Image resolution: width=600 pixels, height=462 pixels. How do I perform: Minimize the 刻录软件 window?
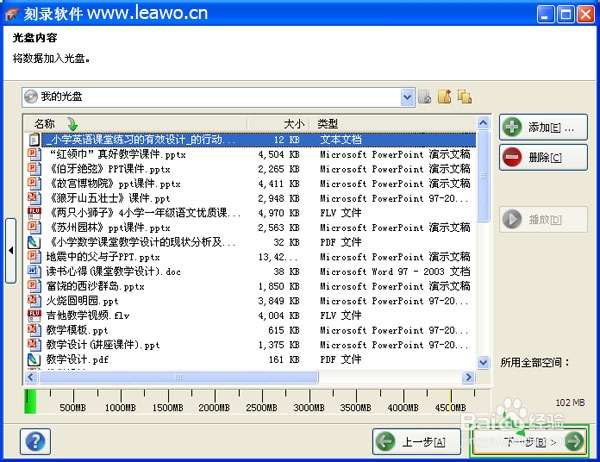pos(546,15)
